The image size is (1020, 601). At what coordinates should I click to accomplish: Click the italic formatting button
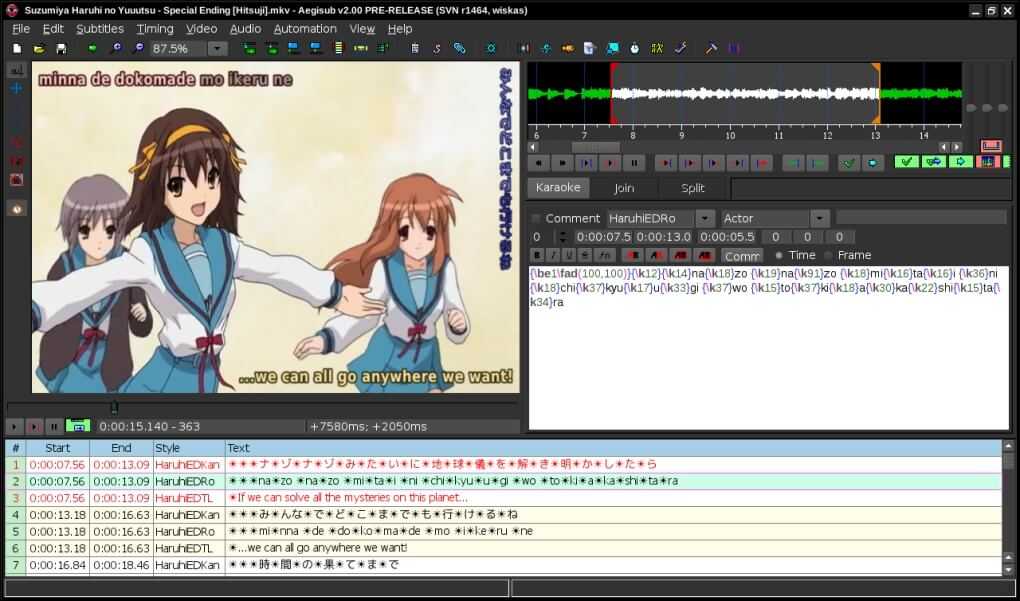(553, 255)
